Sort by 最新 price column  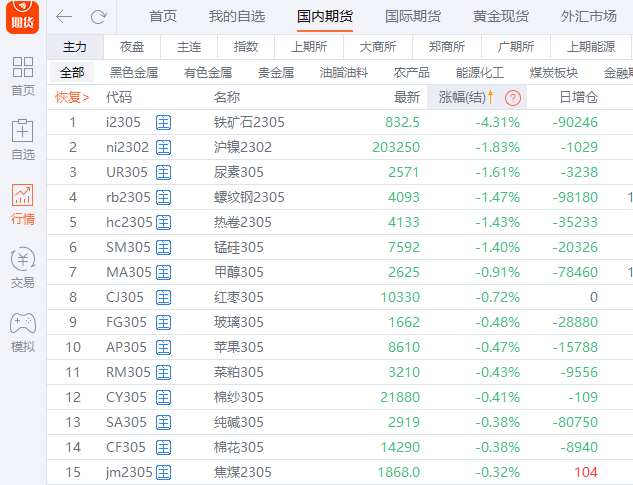click(406, 97)
